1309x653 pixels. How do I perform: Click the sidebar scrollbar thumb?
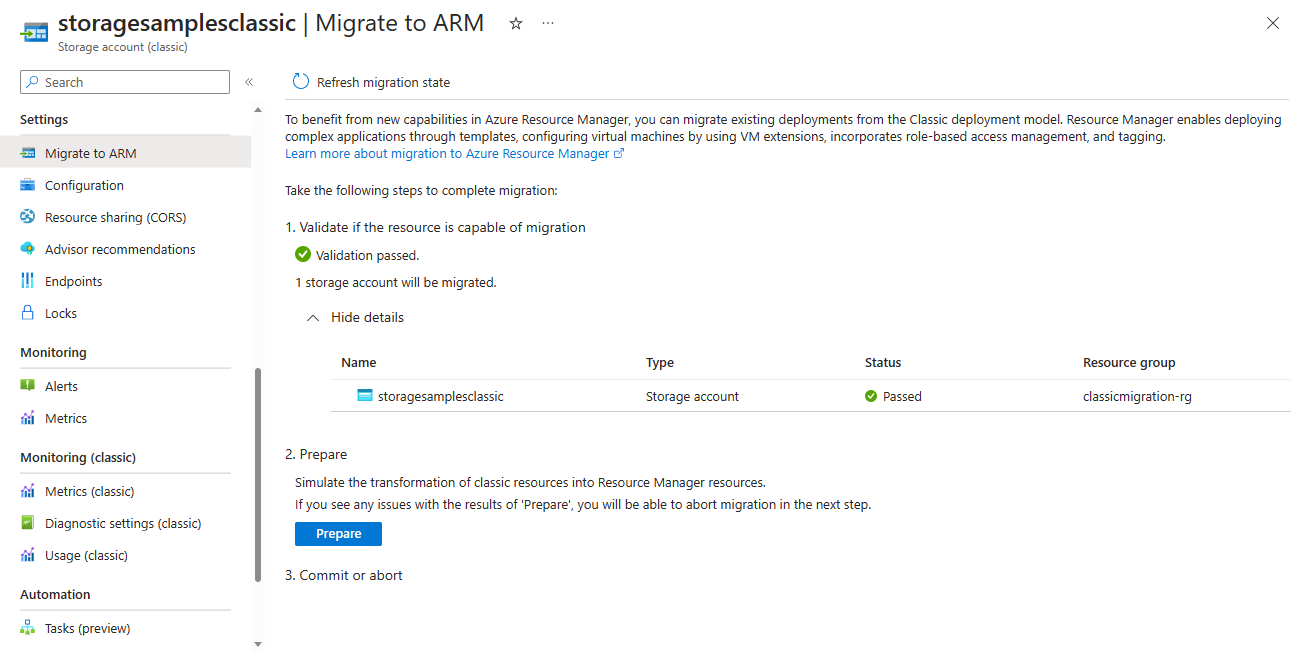tap(258, 475)
